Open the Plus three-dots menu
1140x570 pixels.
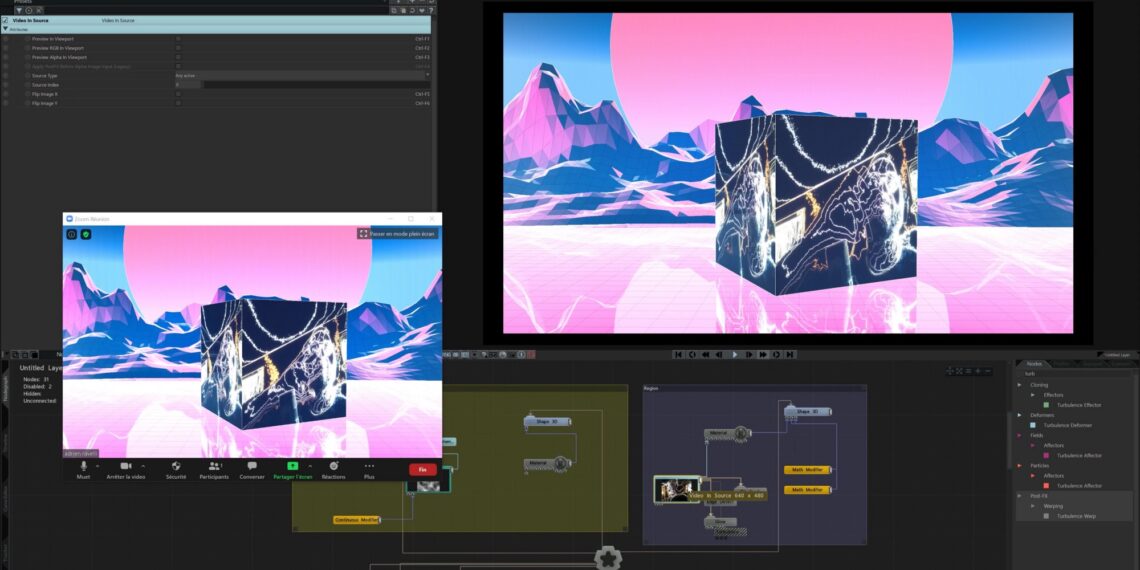tap(369, 466)
